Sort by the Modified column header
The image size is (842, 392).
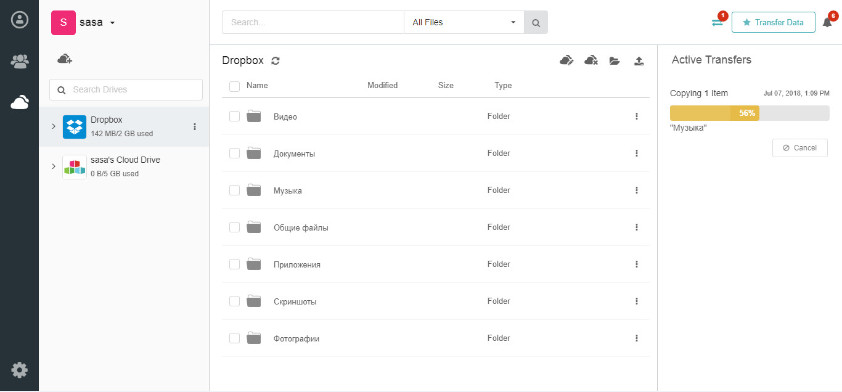click(382, 85)
